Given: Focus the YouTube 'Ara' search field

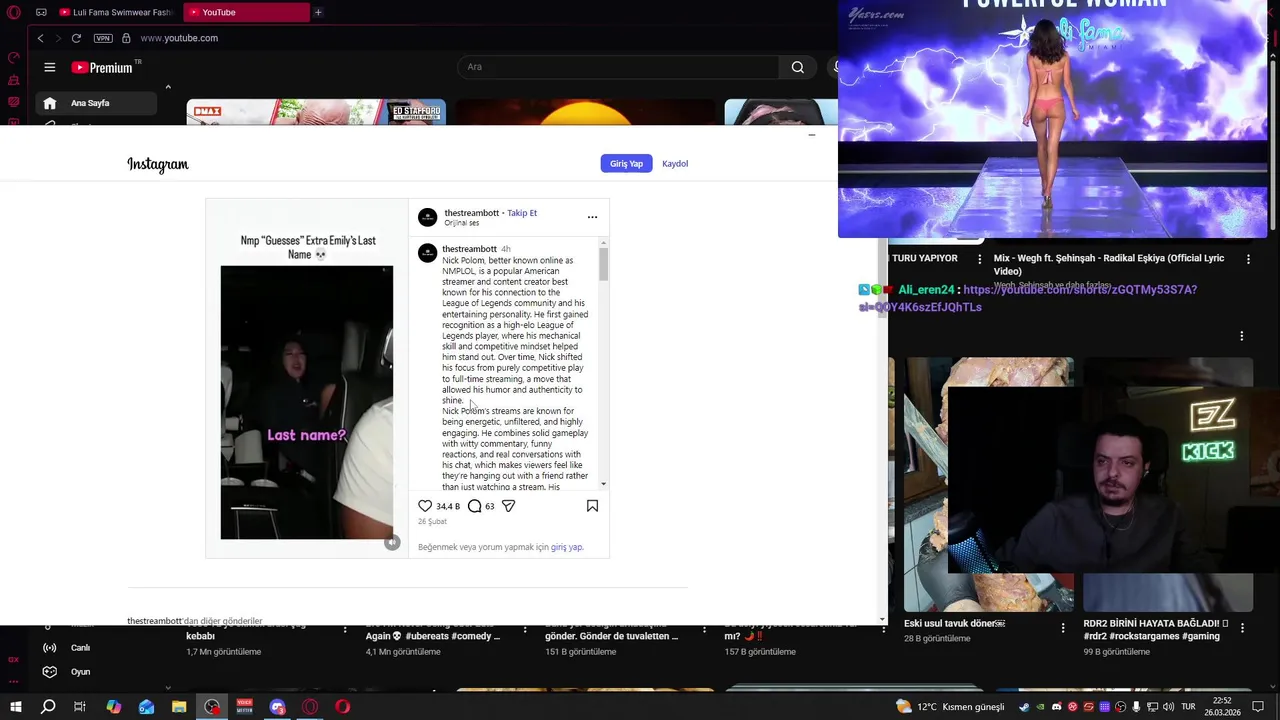Looking at the screenshot, I should point(618,67).
